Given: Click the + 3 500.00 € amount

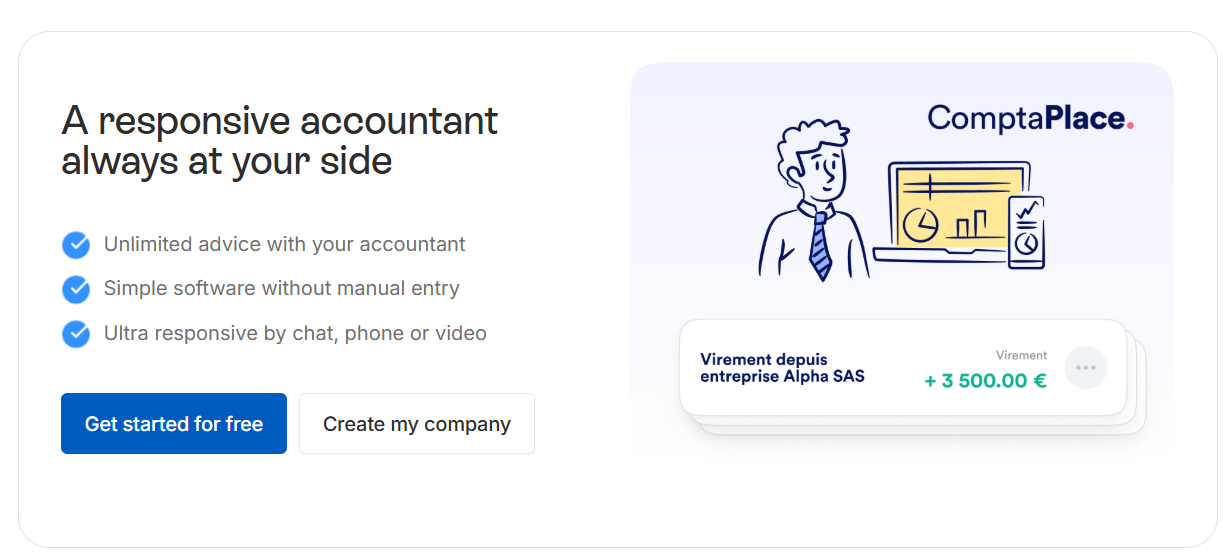Looking at the screenshot, I should click(985, 380).
